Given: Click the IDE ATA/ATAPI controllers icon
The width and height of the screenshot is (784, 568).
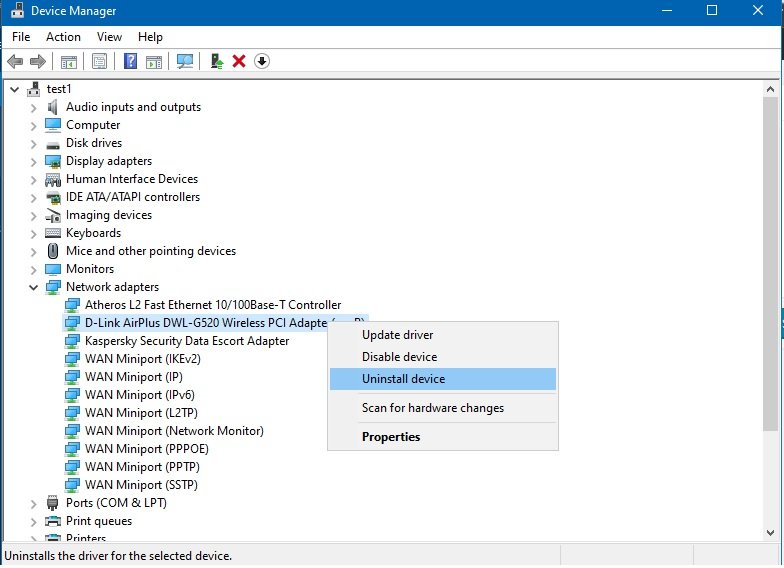Looking at the screenshot, I should tap(53, 198).
